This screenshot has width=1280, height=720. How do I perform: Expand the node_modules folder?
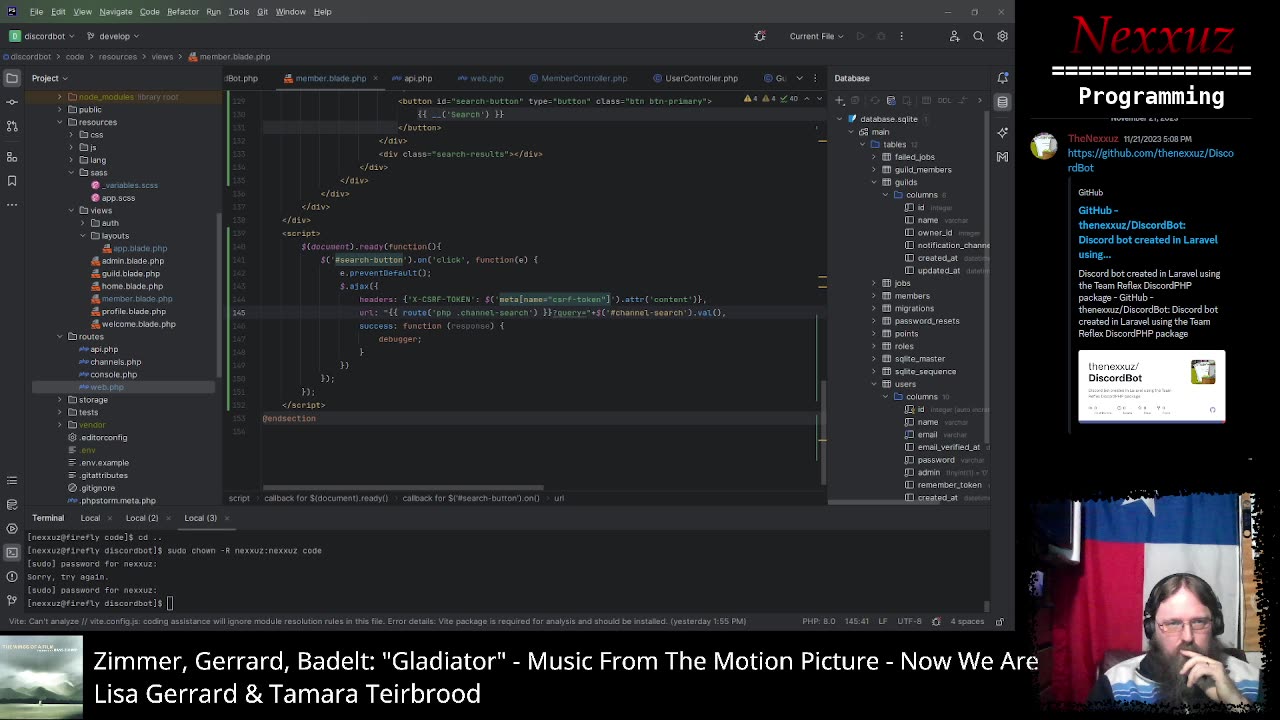60,97
